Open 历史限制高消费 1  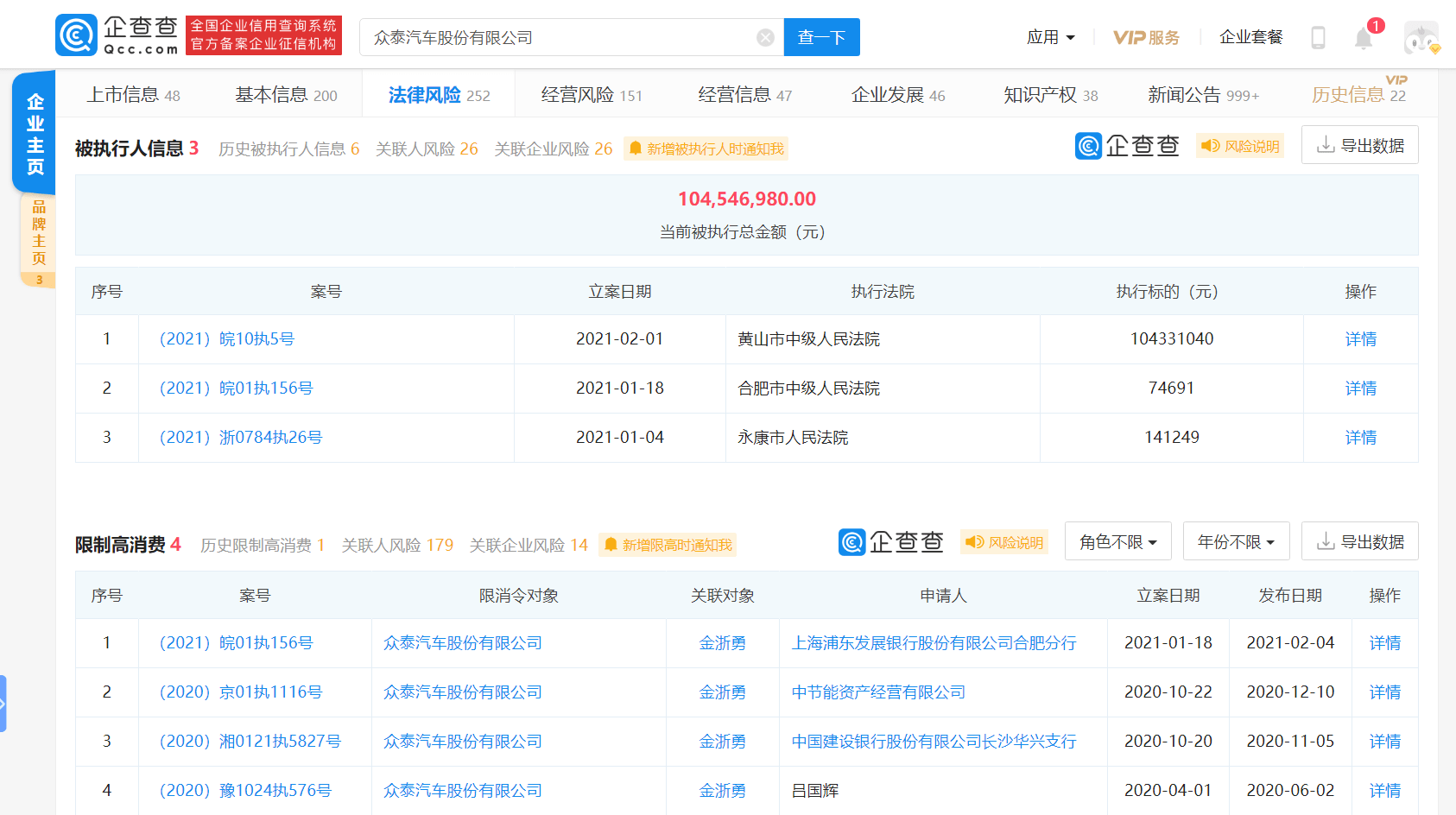[x=263, y=545]
